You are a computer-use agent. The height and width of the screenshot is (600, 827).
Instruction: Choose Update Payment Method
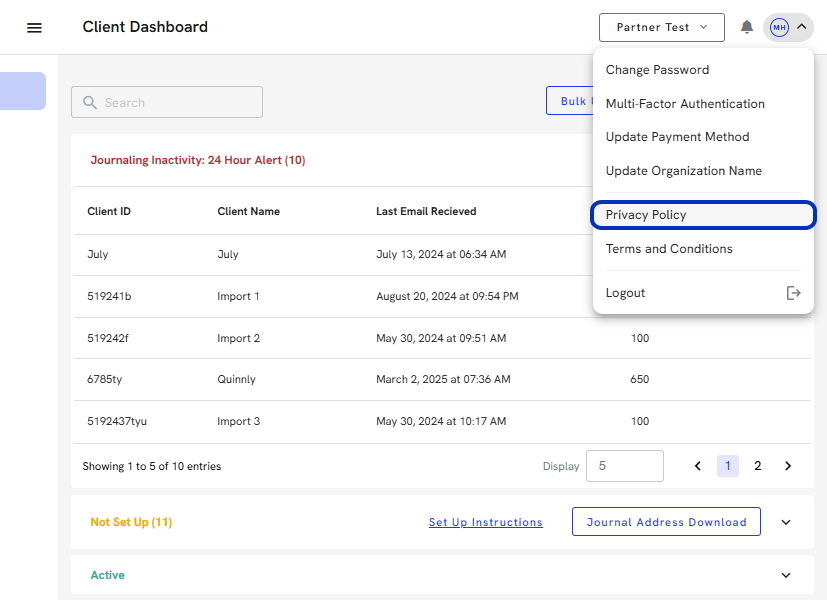coord(677,137)
